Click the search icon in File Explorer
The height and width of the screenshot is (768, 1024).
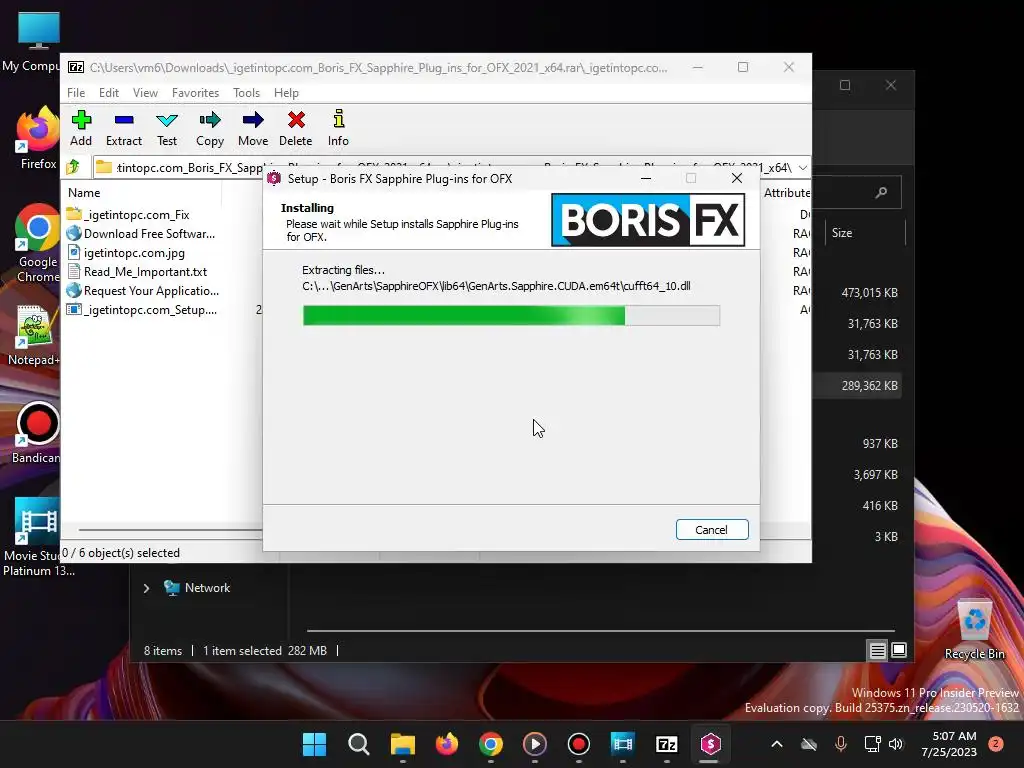click(881, 192)
